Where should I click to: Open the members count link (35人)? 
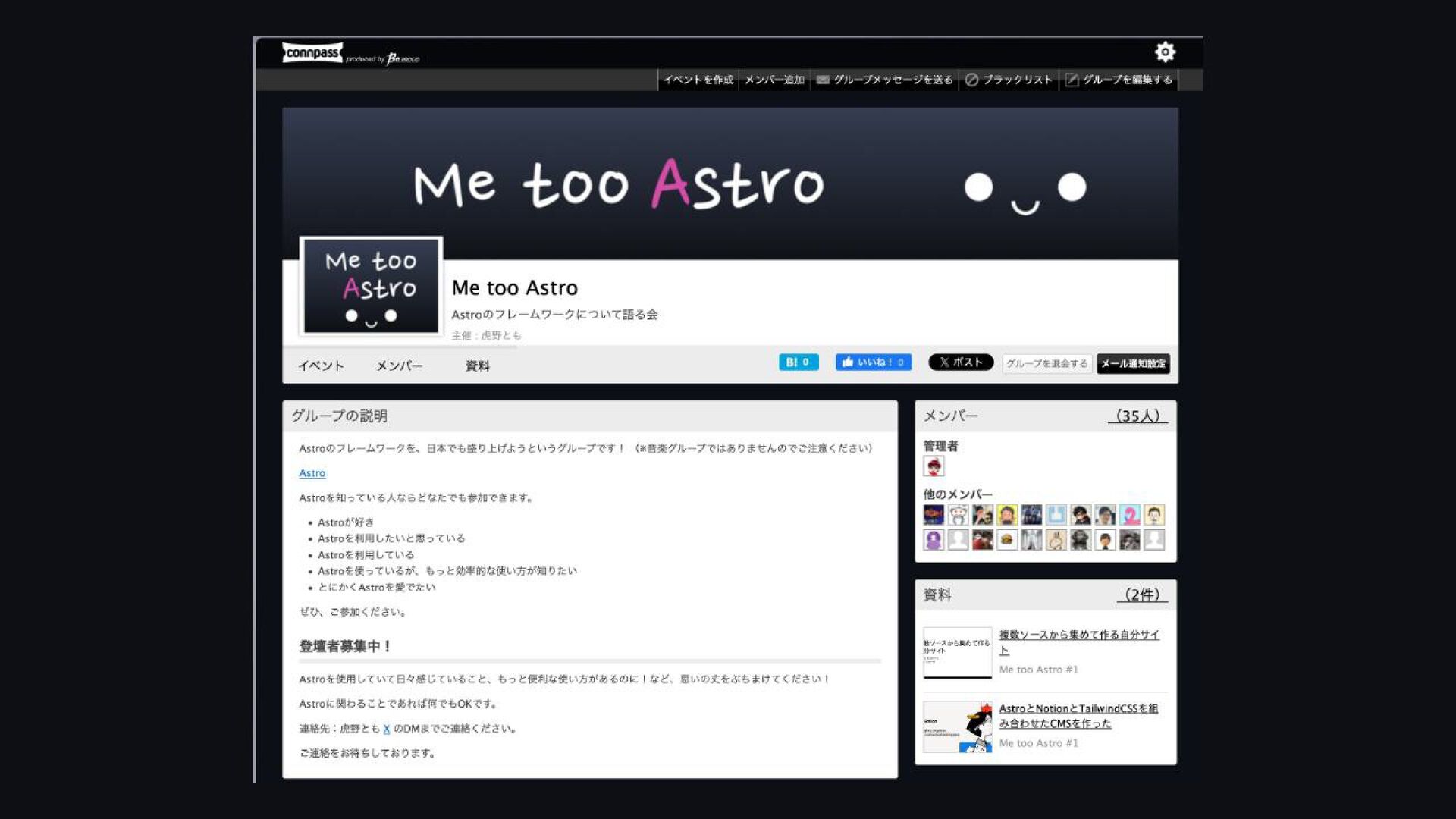tap(1137, 416)
